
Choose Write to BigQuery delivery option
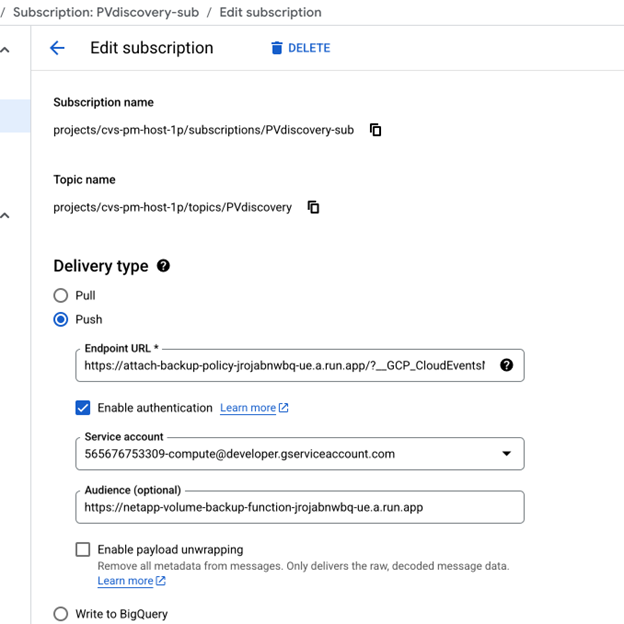pos(61,614)
